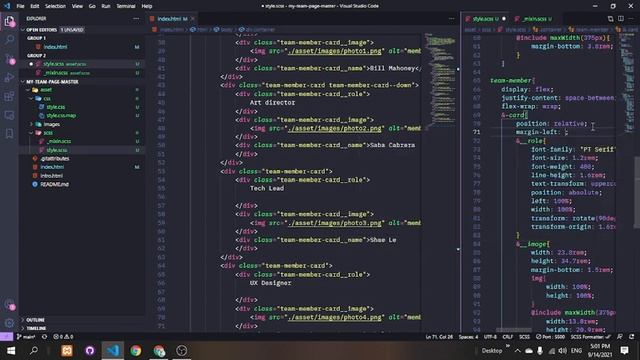Collapse MY-TEAM-PAGE-MASTER folder section
Viewport: 640px width, 360px height.
pos(23,82)
